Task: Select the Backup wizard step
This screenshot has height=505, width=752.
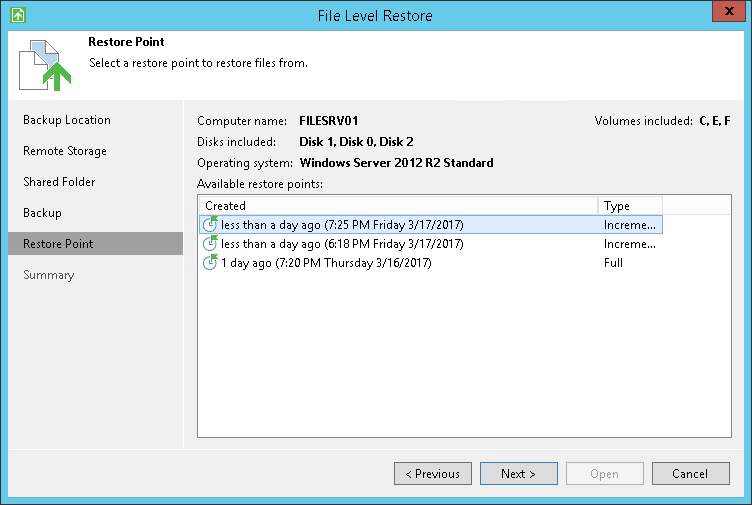Action: pyautogui.click(x=43, y=213)
